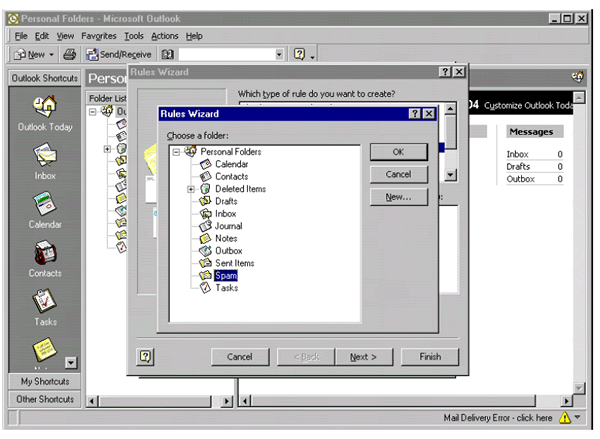Viewport: 600px width, 439px height.
Task: Open the Favorites menu
Action: 99,36
